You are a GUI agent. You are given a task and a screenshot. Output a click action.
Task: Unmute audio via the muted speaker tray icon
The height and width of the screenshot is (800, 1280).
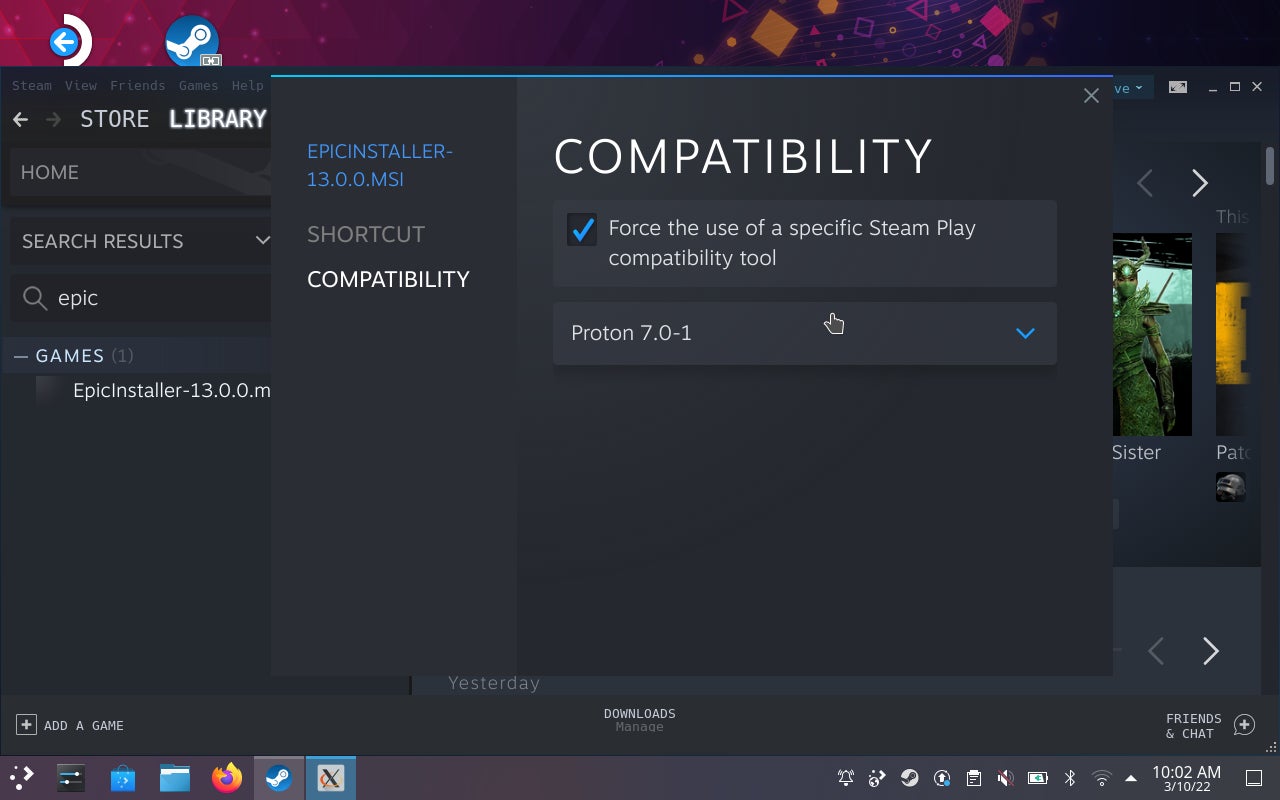[1004, 777]
